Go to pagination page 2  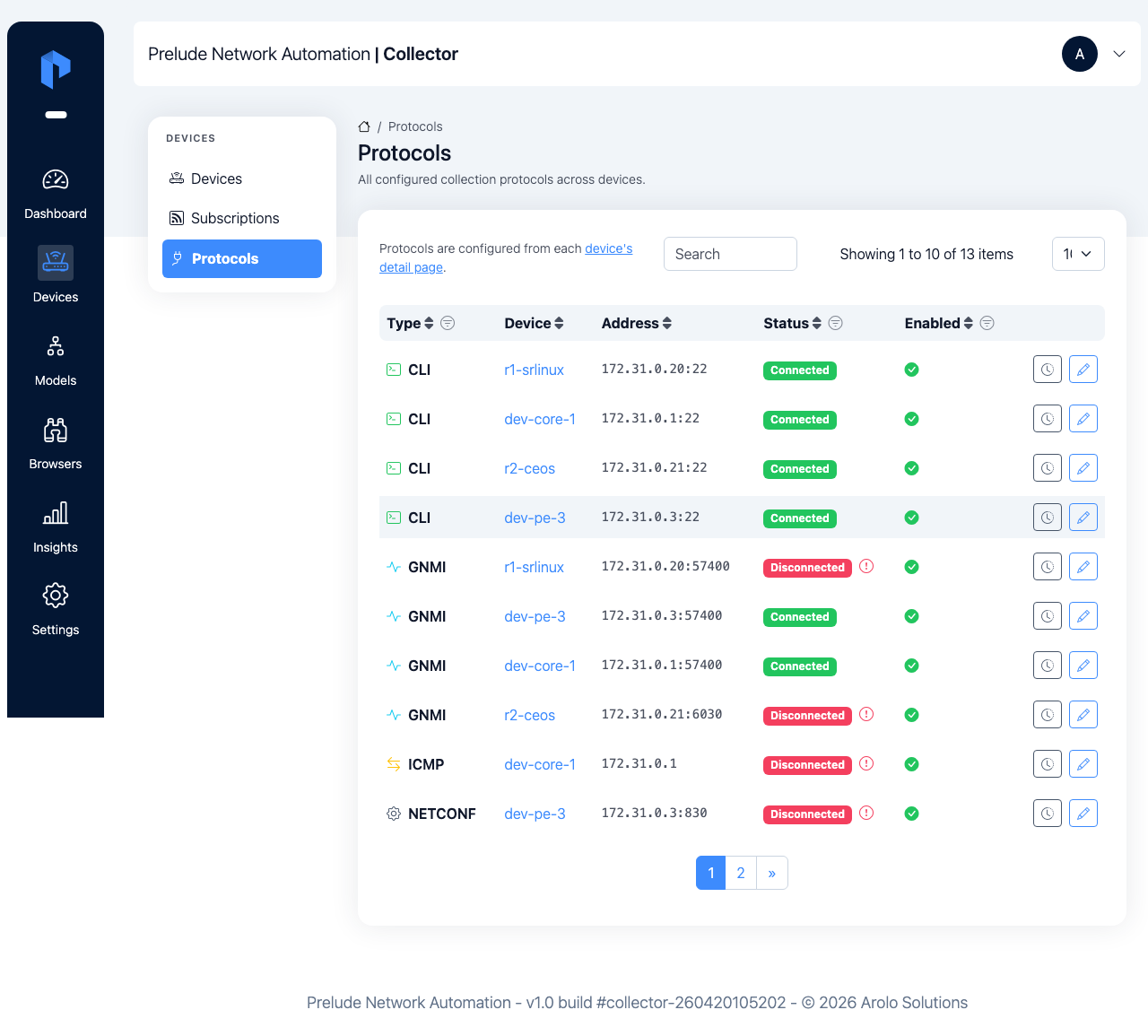[741, 873]
